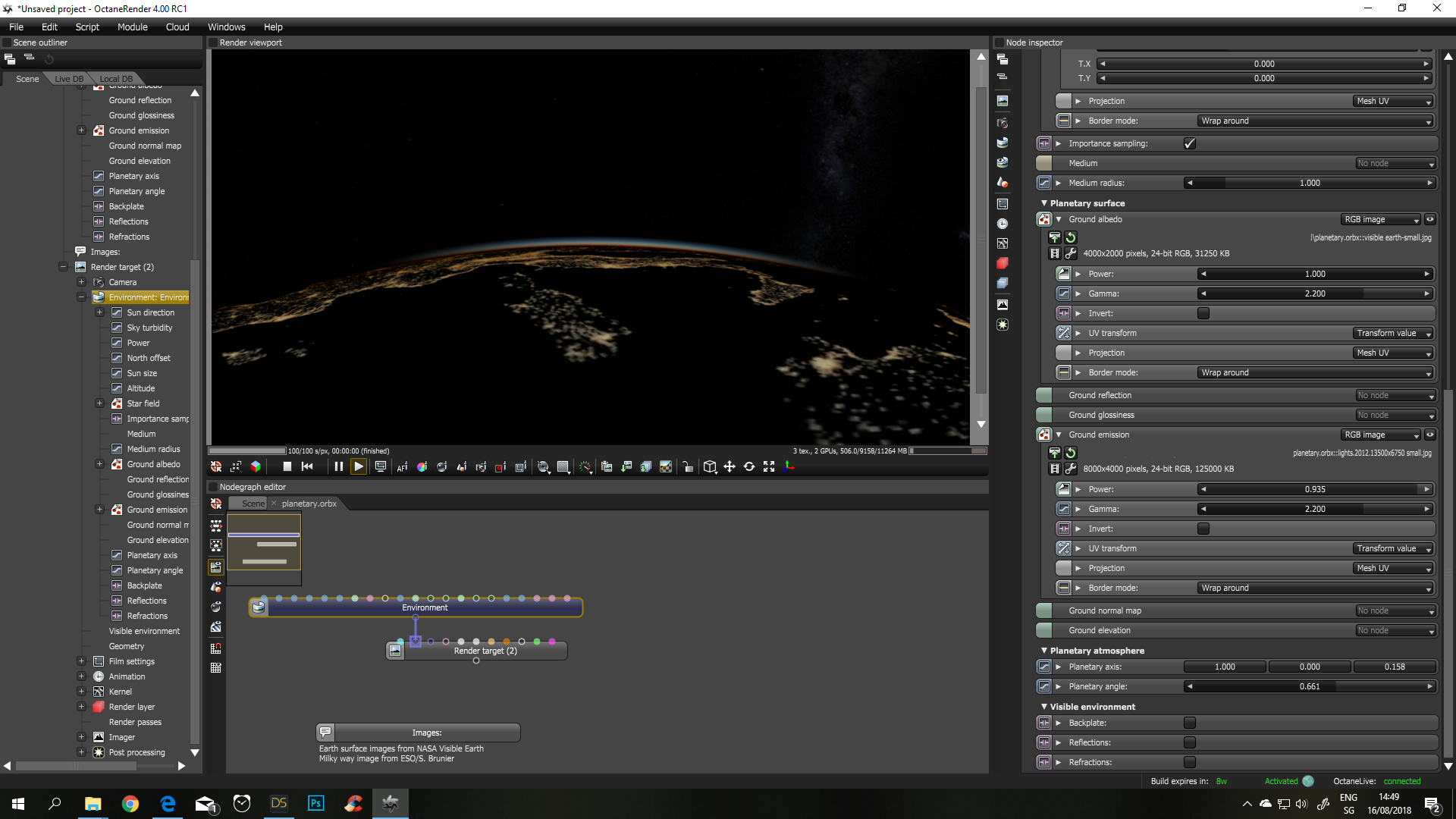Open Ground albedo RGB image dropdown
The image size is (1456, 819).
coord(1380,220)
